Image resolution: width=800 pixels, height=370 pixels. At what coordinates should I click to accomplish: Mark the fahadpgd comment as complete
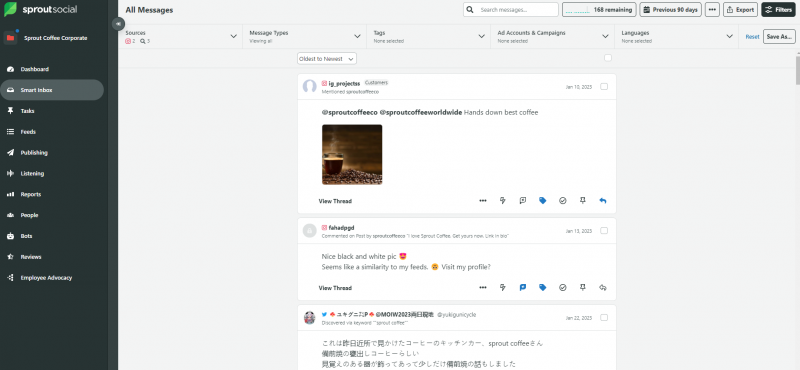pos(563,288)
